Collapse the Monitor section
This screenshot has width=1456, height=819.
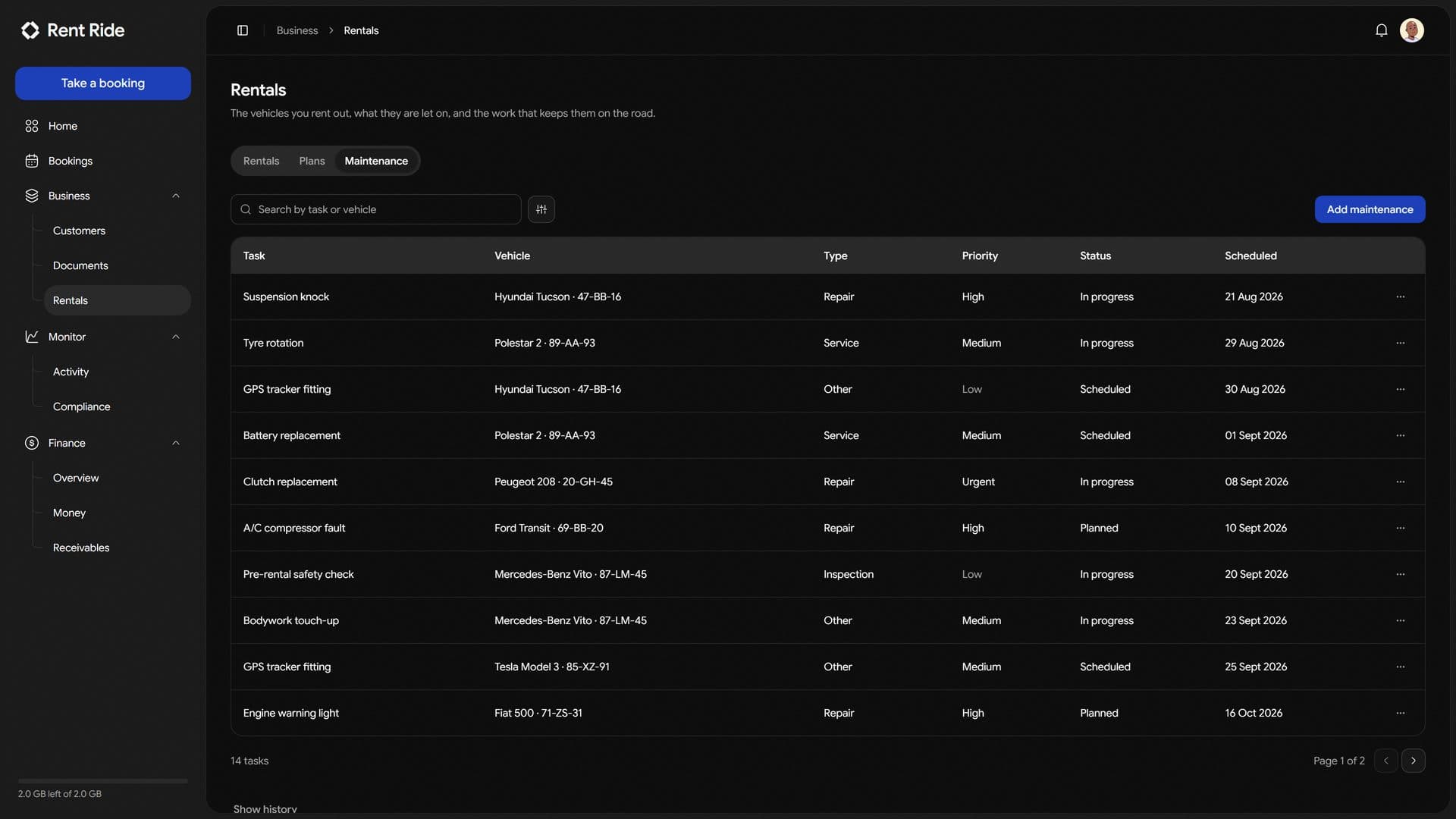point(176,337)
